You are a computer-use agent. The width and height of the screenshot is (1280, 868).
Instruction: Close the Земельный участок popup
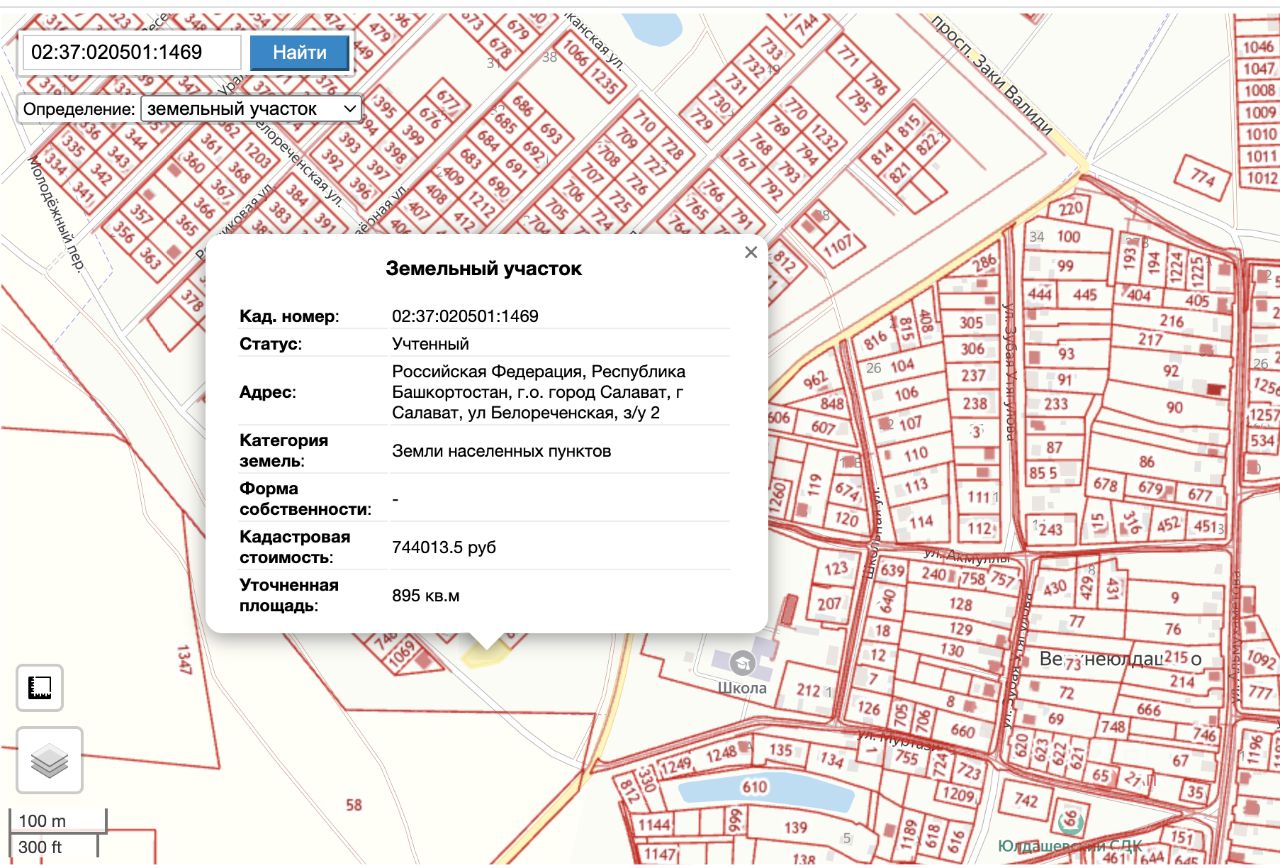click(x=751, y=252)
